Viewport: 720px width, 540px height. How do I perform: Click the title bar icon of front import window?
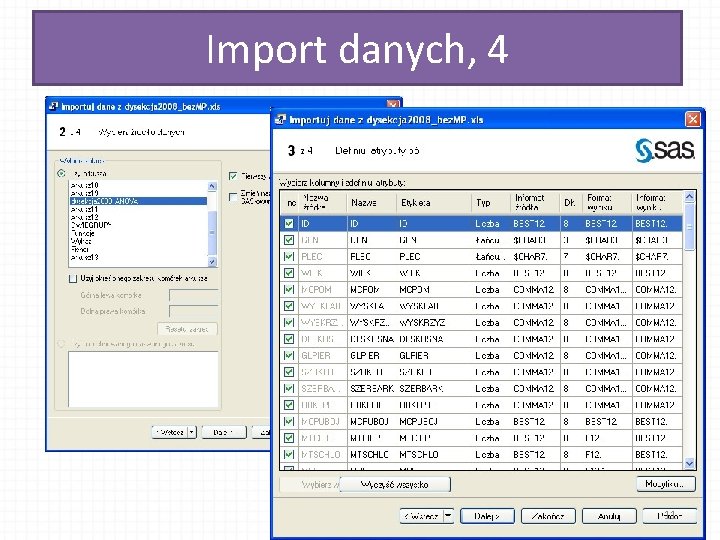click(280, 120)
